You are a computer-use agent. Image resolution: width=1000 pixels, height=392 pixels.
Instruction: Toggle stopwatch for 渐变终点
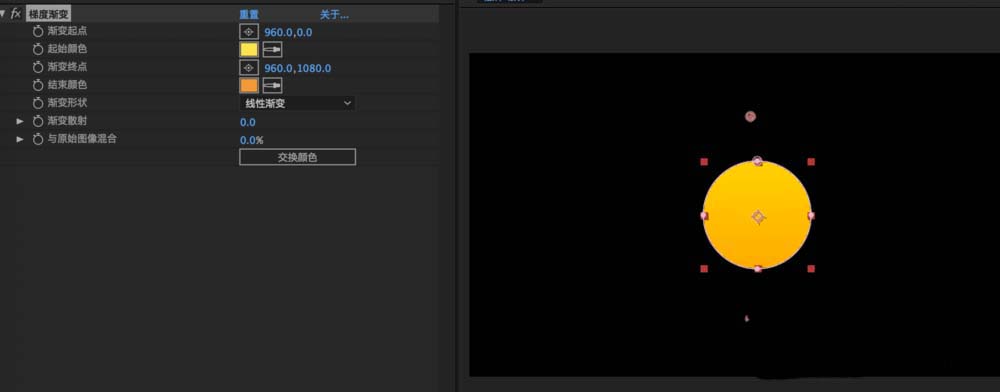(38, 67)
